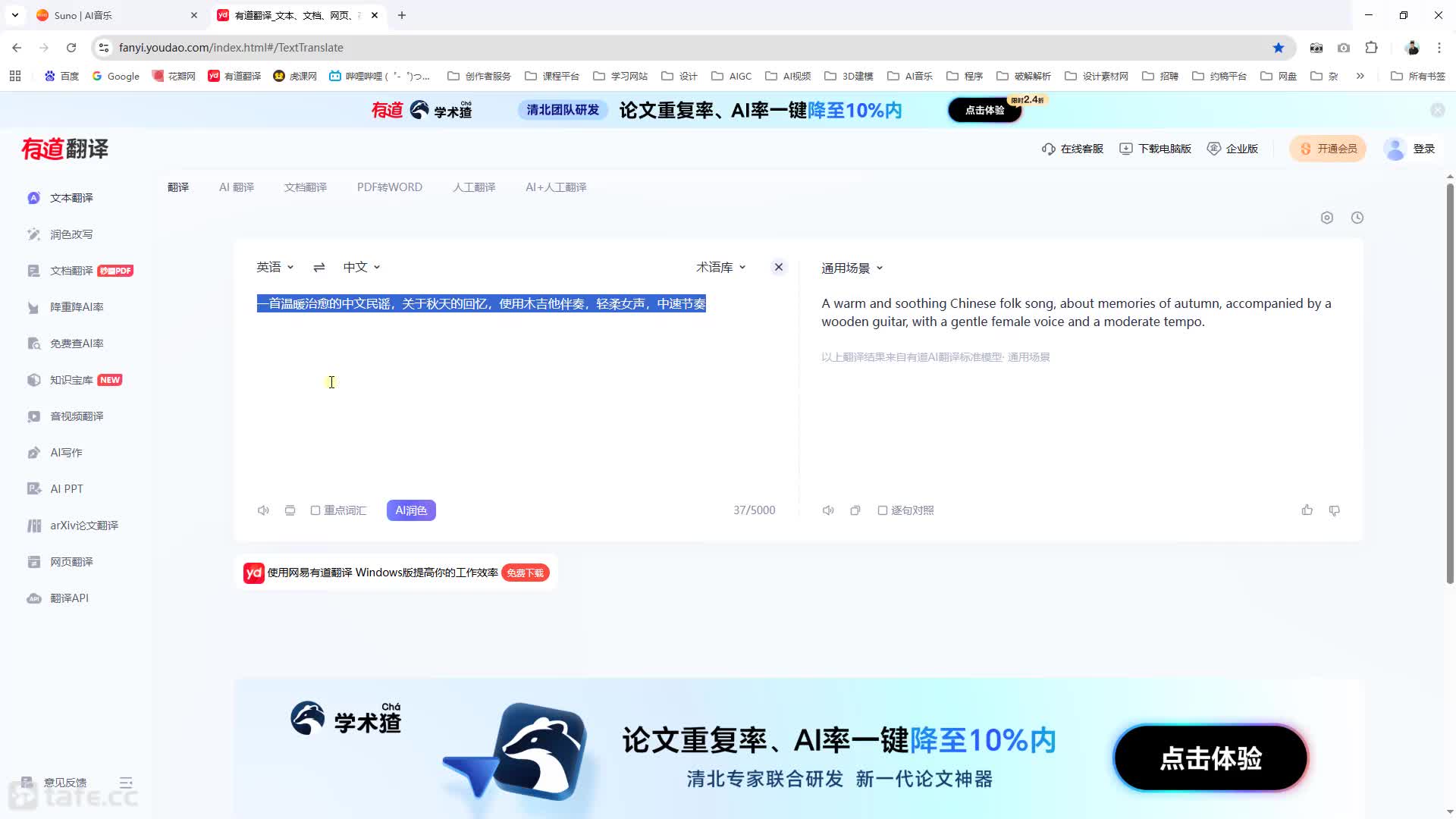The width and height of the screenshot is (1456, 819).
Task: Copy the translation result icon
Action: tap(855, 510)
